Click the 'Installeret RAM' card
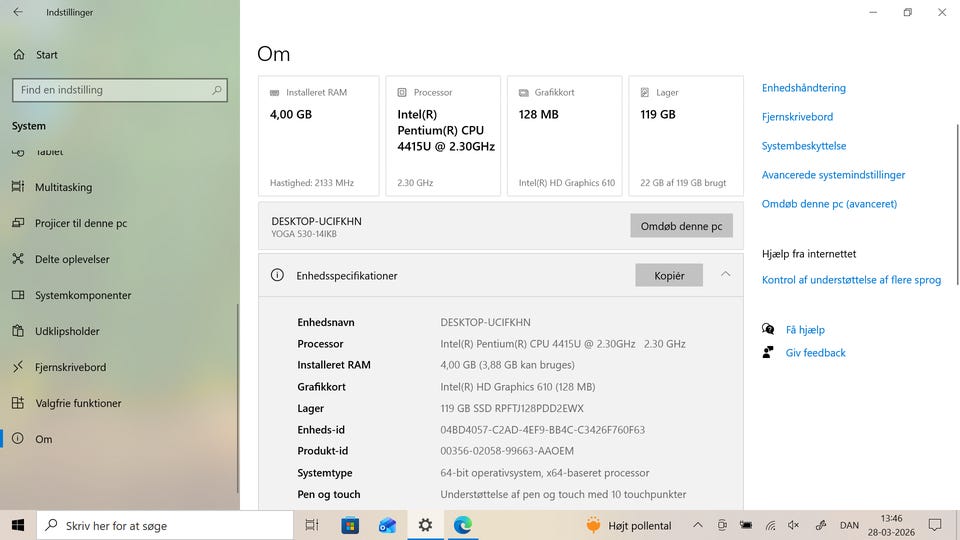Screen dimensions: 960x540 pyautogui.click(x=318, y=136)
